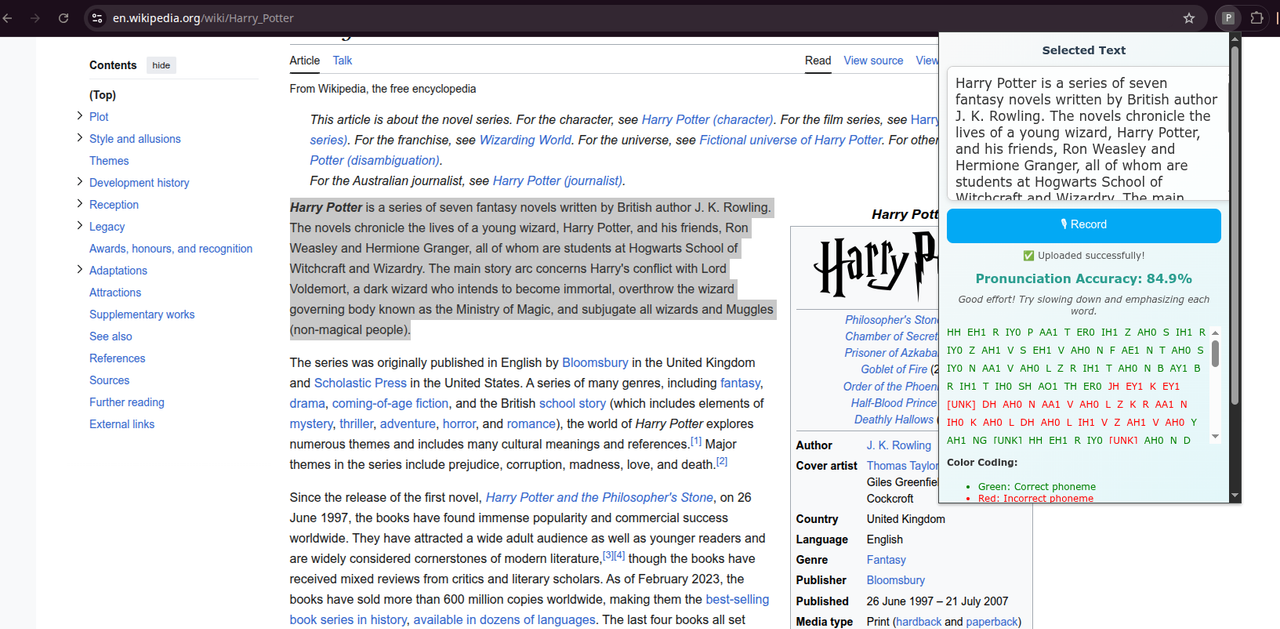This screenshot has height=629, width=1280.
Task: Select the Read tab
Action: coord(818,61)
